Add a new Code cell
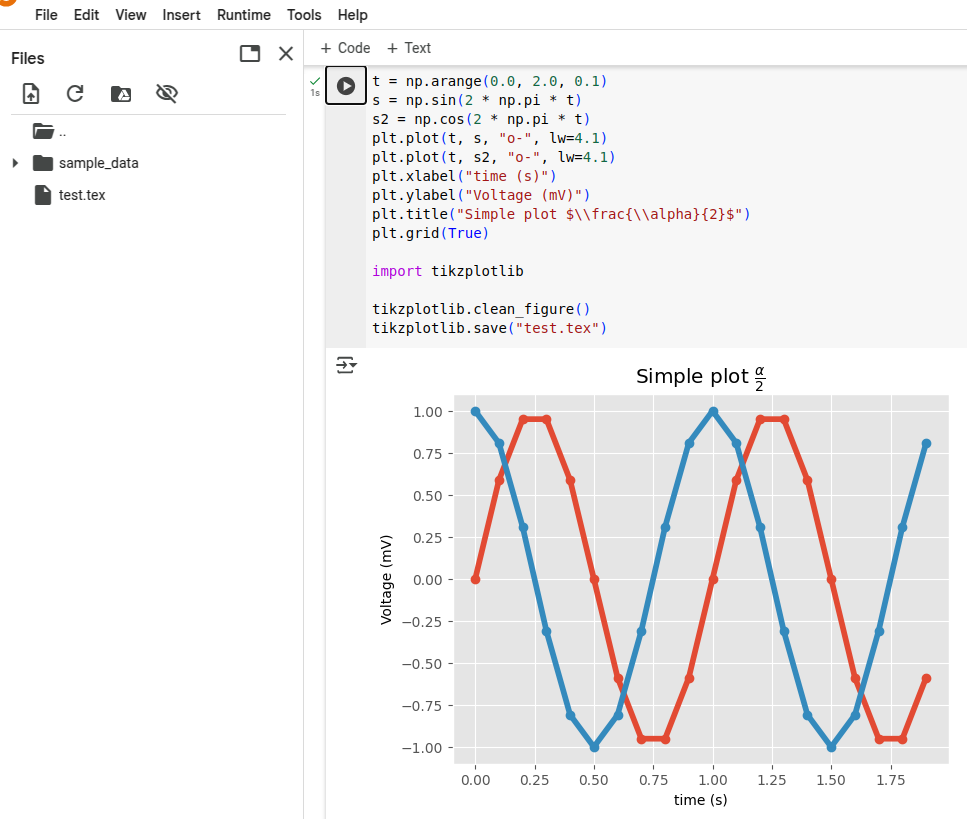This screenshot has height=819, width=967. click(x=345, y=48)
